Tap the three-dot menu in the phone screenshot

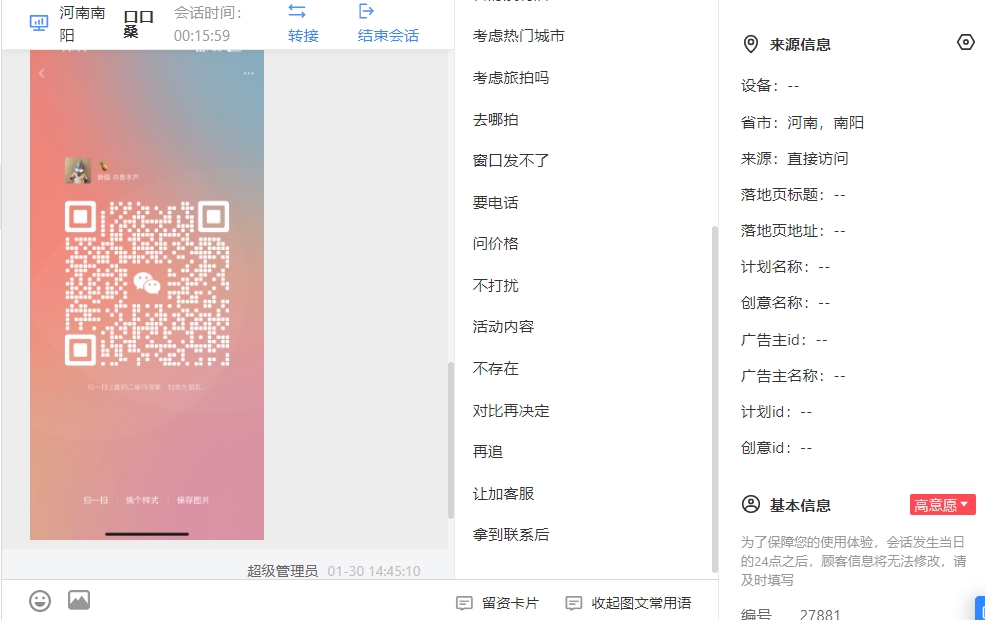[249, 73]
